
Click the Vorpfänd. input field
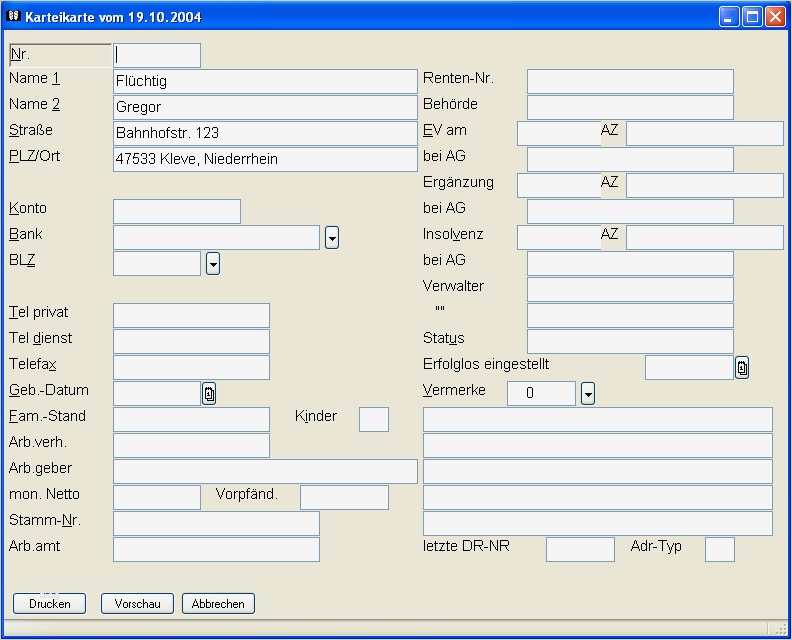pos(344,497)
